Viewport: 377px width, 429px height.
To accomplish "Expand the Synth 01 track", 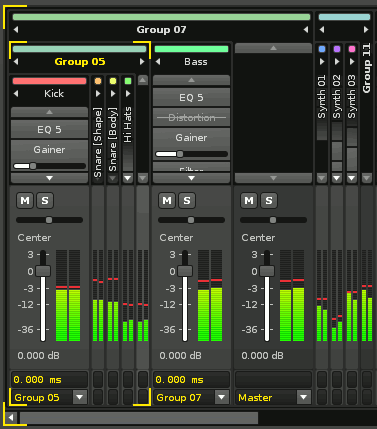I will click(322, 62).
